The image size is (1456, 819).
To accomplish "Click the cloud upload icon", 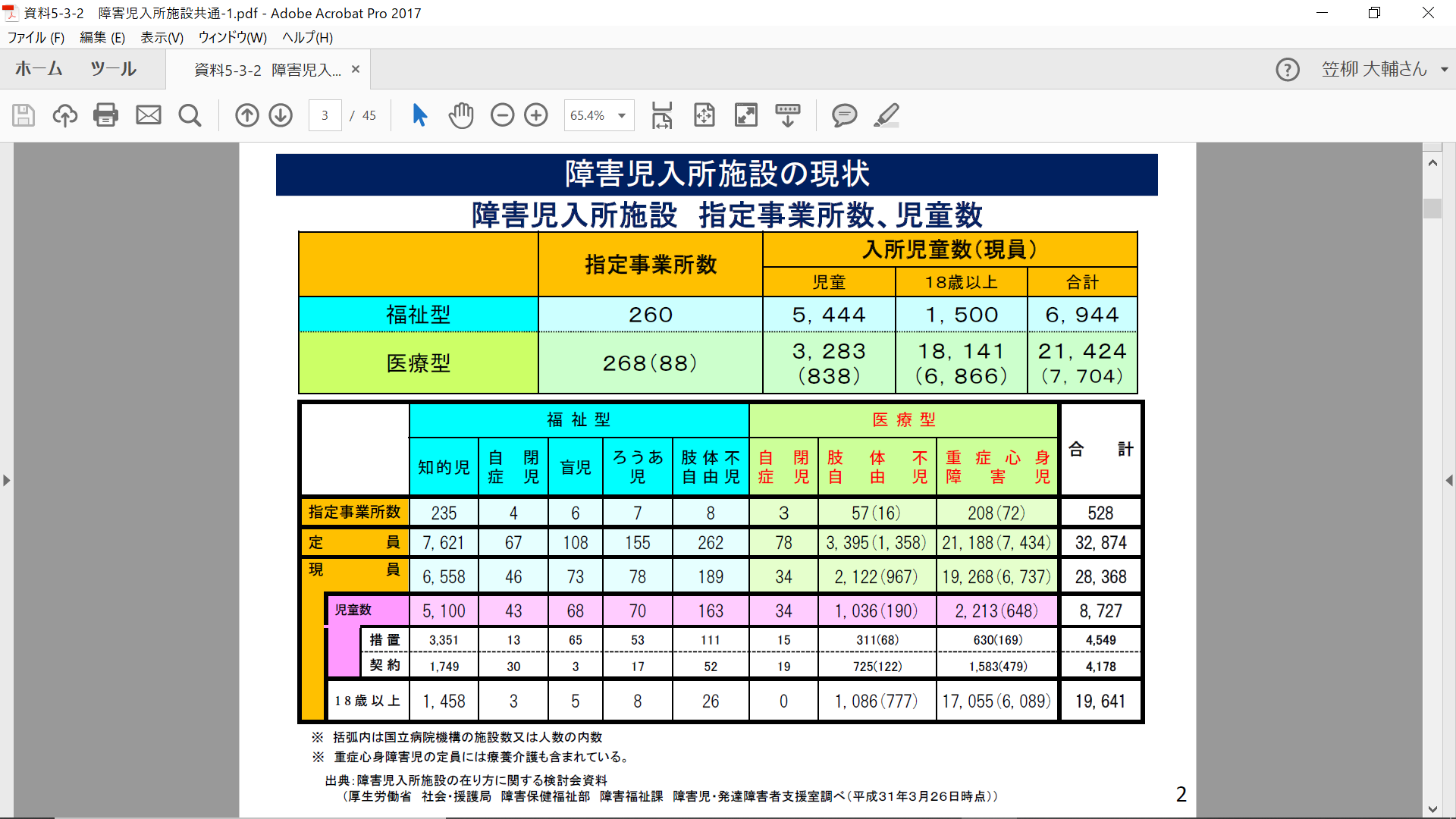I will point(65,115).
